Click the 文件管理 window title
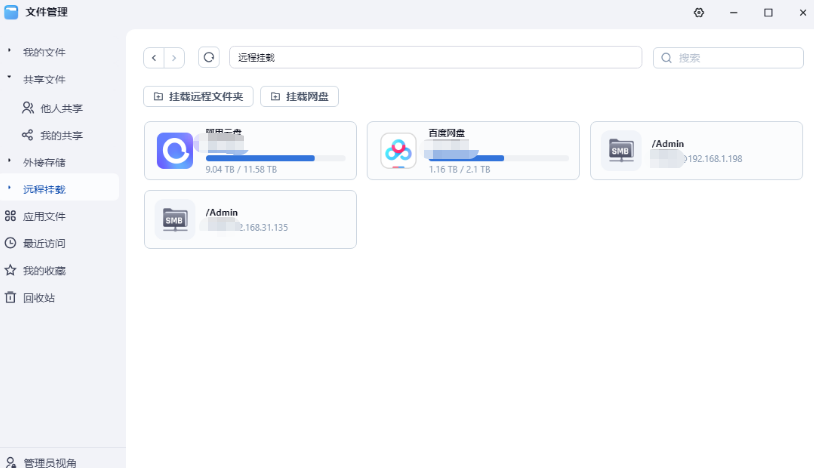The width and height of the screenshot is (814, 468). point(47,12)
